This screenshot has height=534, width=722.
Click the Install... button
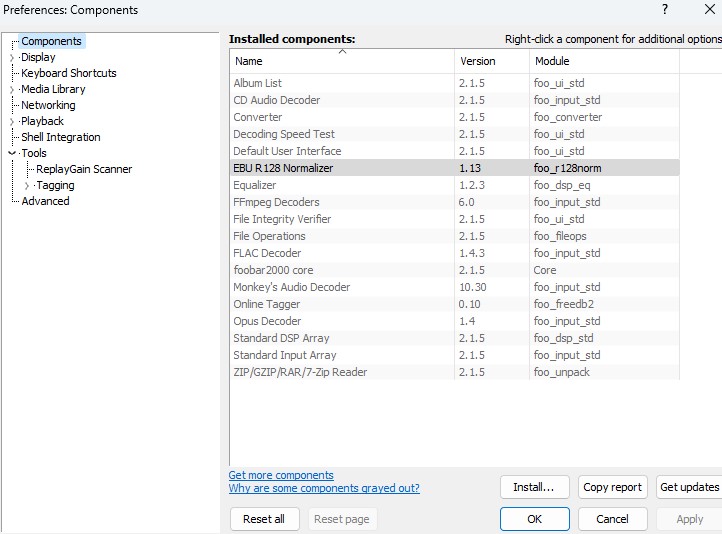pyautogui.click(x=535, y=487)
